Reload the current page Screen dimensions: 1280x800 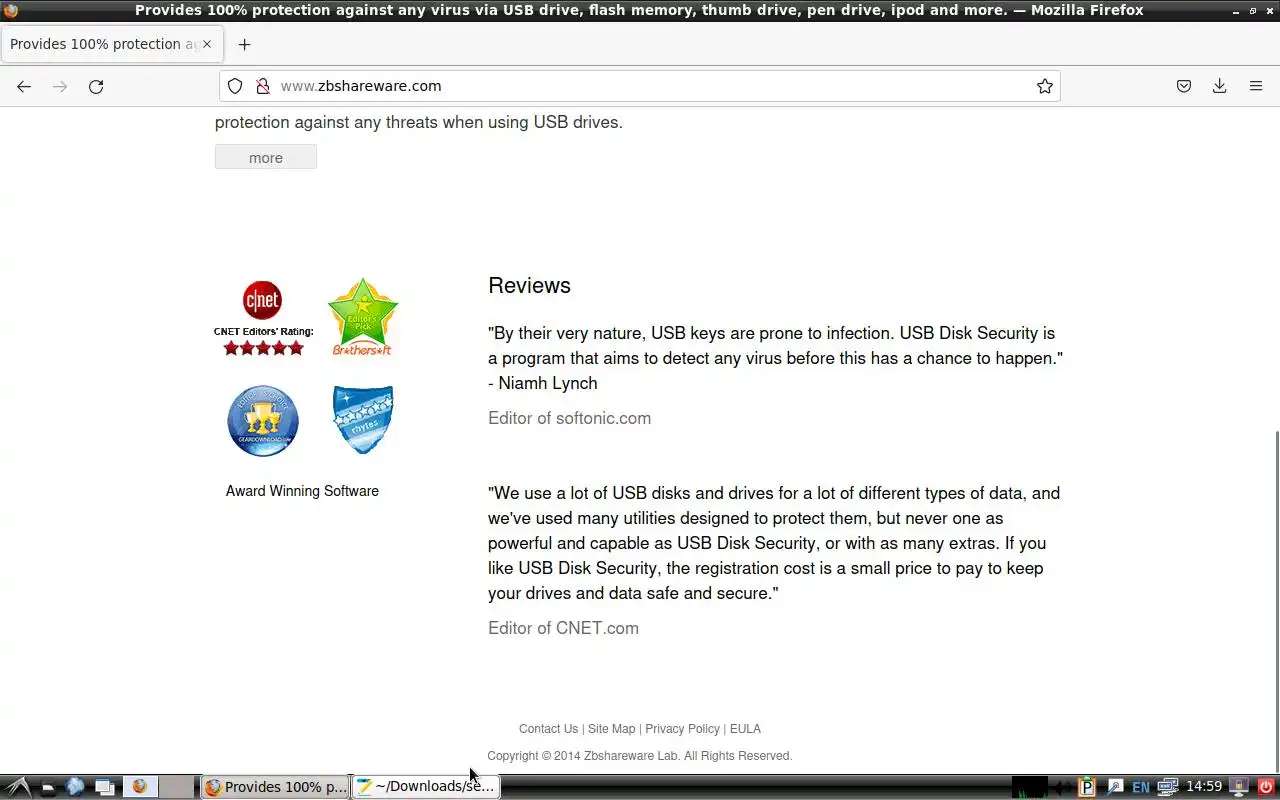point(96,86)
